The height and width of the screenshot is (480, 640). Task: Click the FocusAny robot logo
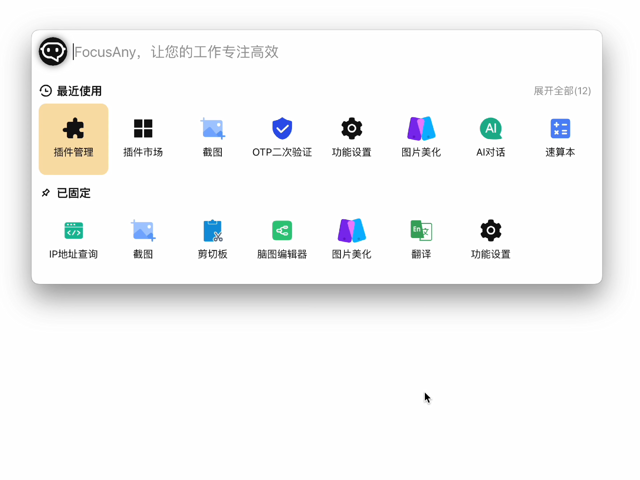tap(53, 51)
